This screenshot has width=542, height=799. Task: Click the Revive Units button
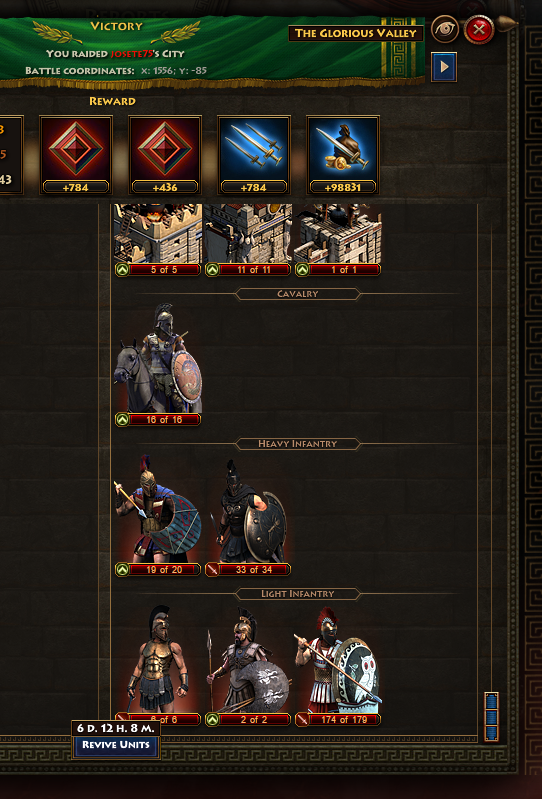pos(116,744)
